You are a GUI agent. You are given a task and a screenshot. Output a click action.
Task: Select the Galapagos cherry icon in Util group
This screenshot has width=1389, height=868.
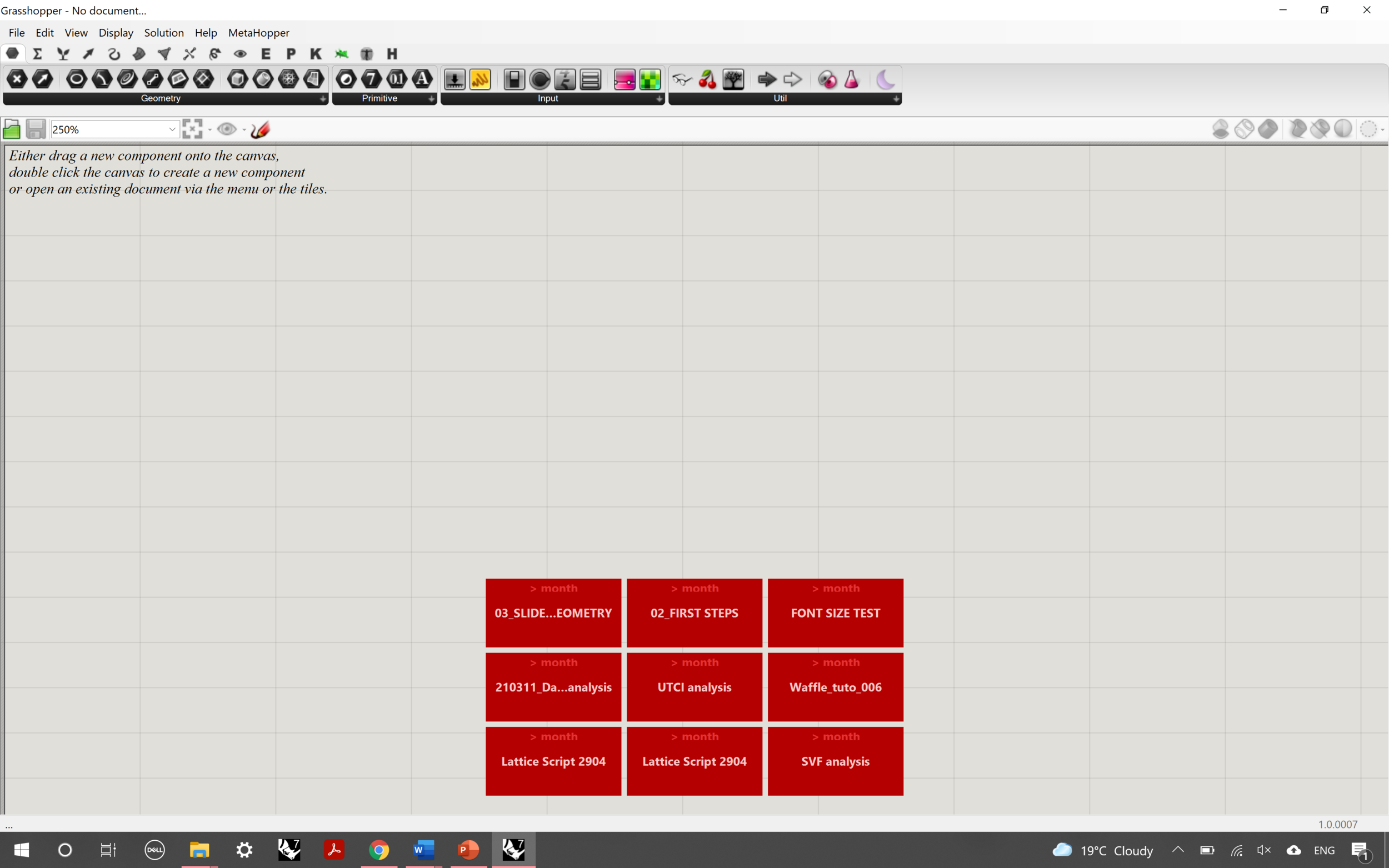point(707,80)
